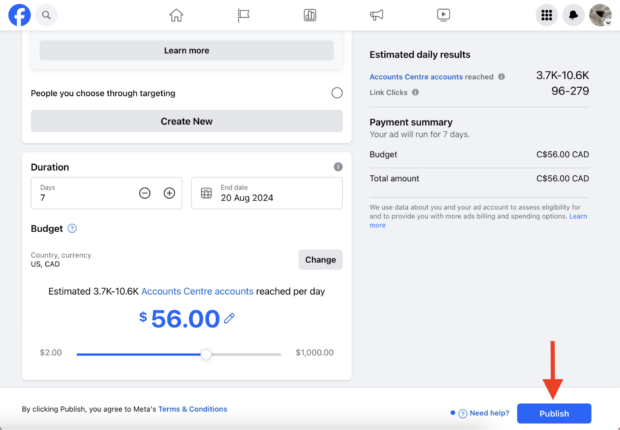The width and height of the screenshot is (620, 430).
Task: Open the profile avatar account menu
Action: (600, 15)
